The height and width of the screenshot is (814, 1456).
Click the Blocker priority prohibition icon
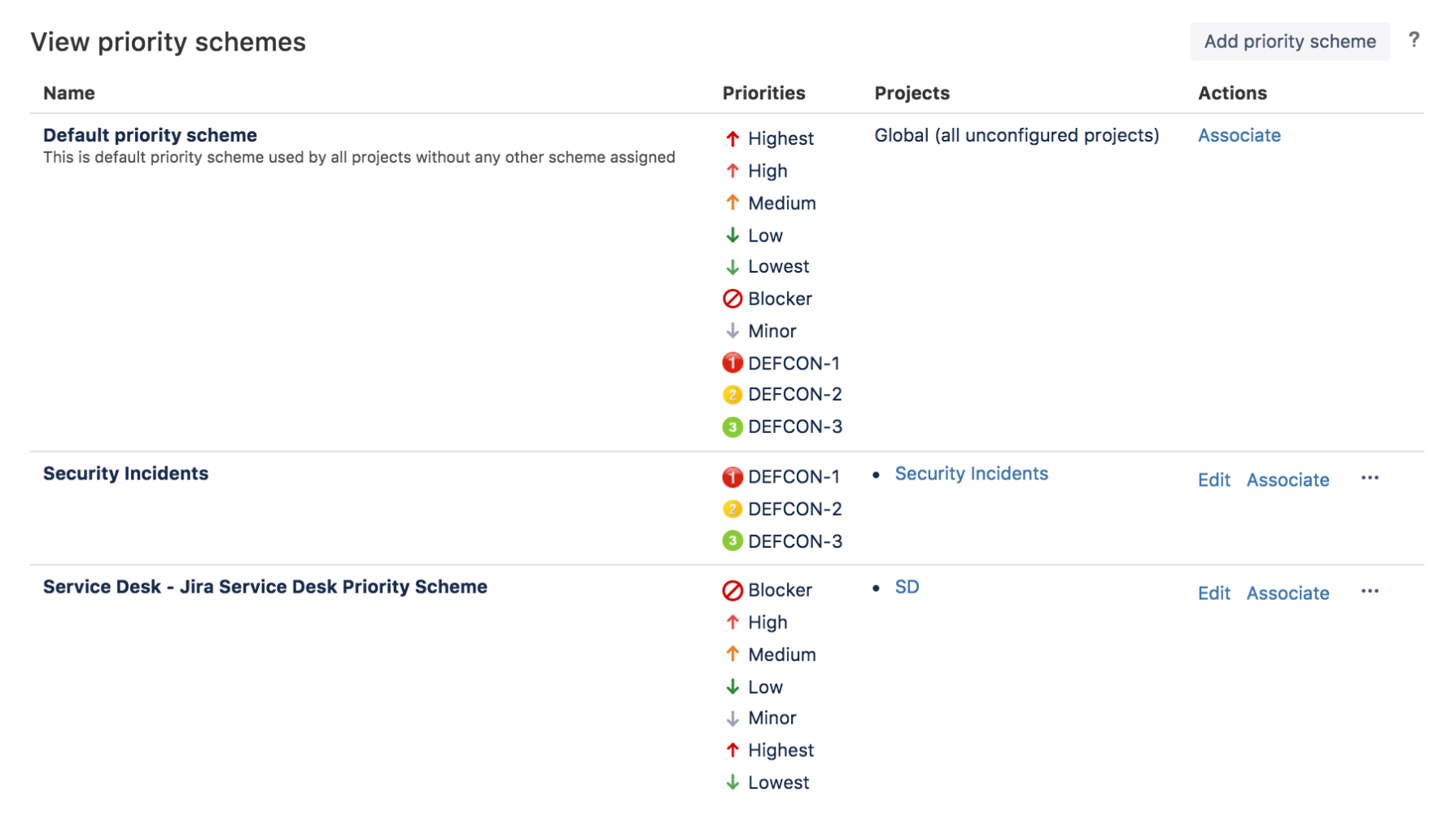tap(732, 298)
